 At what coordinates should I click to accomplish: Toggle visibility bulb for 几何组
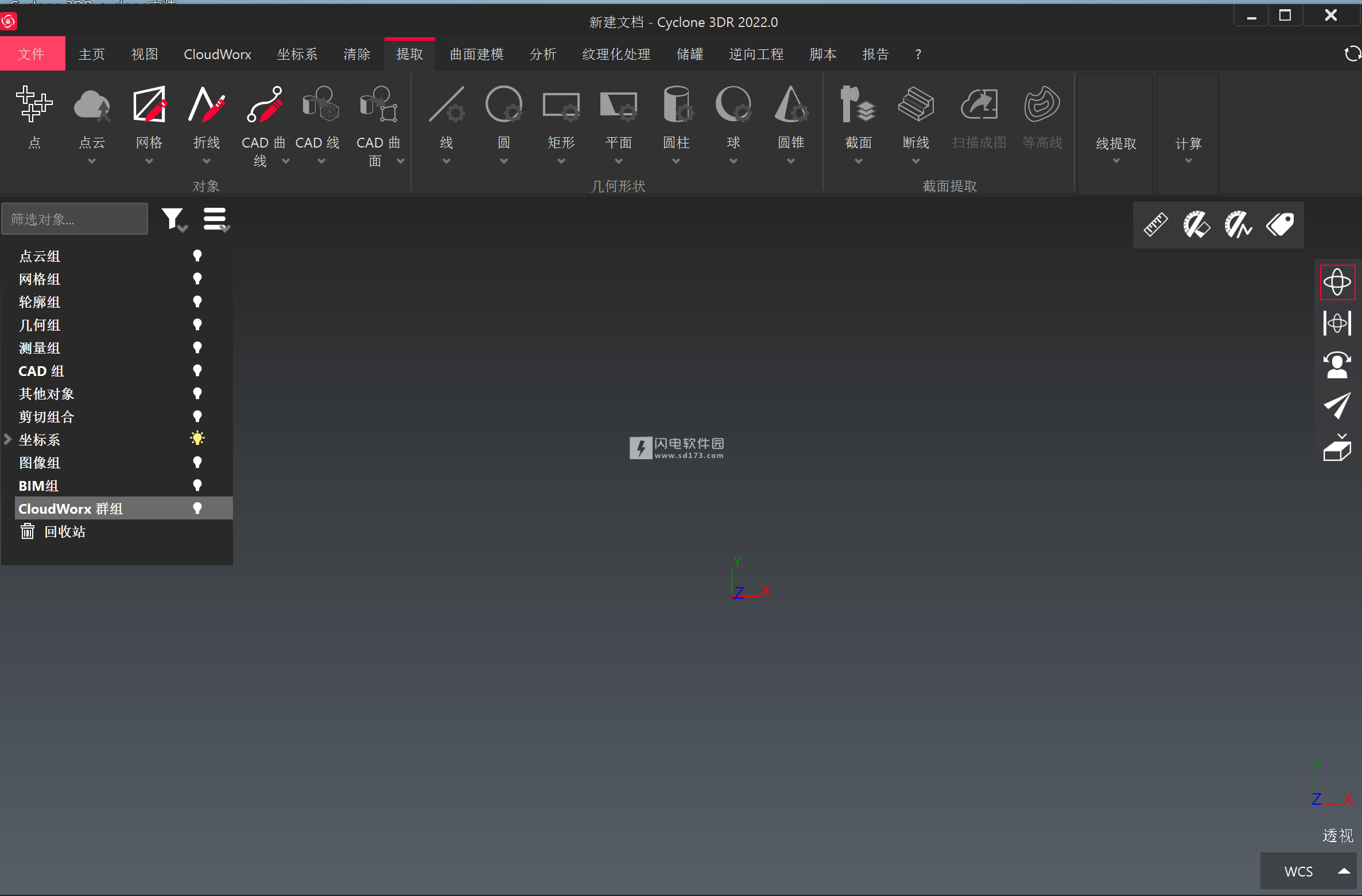click(197, 325)
